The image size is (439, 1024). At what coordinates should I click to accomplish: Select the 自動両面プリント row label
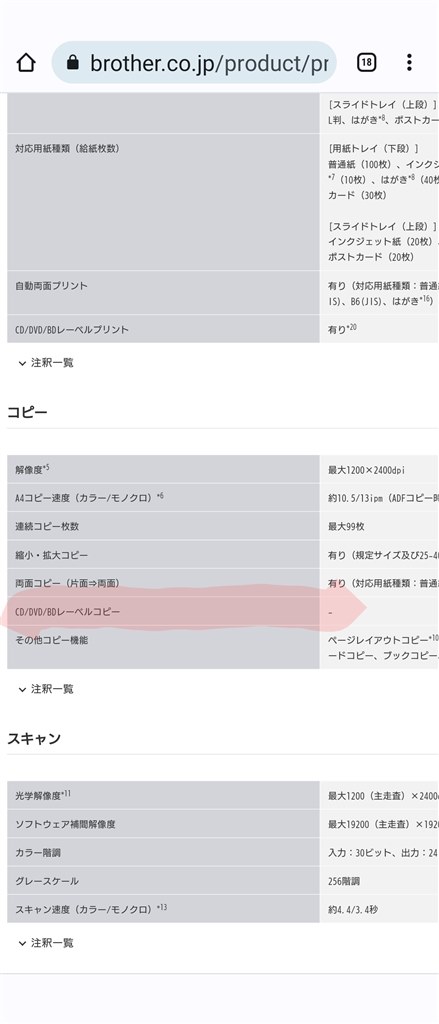(52, 286)
